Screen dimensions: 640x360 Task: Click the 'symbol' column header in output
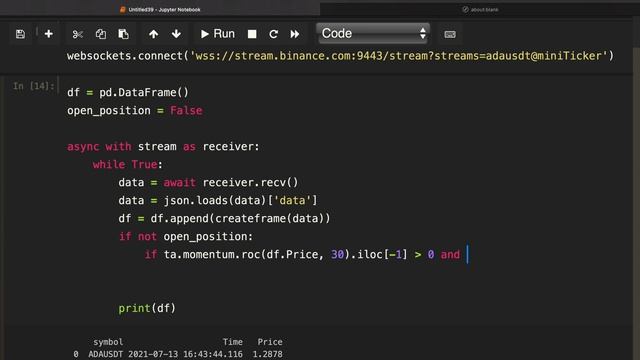coord(108,342)
